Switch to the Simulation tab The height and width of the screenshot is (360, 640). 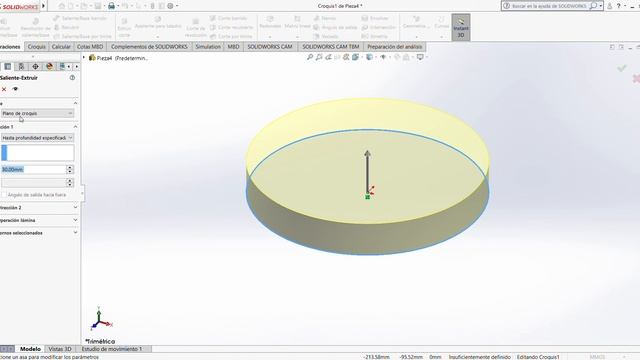(x=208, y=47)
